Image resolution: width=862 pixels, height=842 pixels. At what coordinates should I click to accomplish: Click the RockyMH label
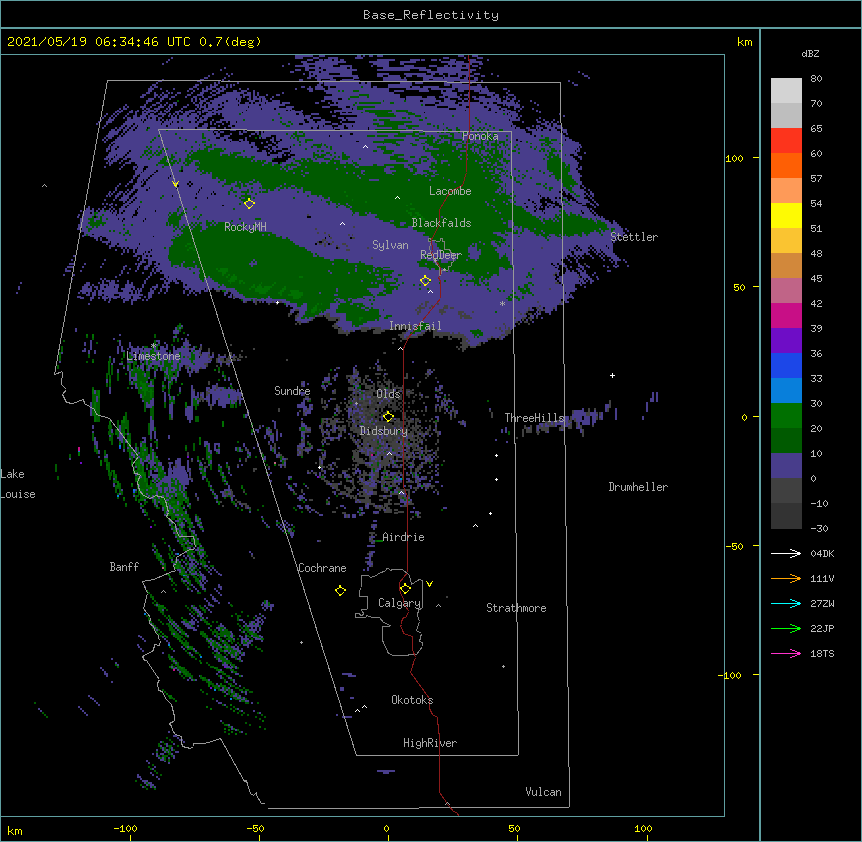click(x=245, y=227)
